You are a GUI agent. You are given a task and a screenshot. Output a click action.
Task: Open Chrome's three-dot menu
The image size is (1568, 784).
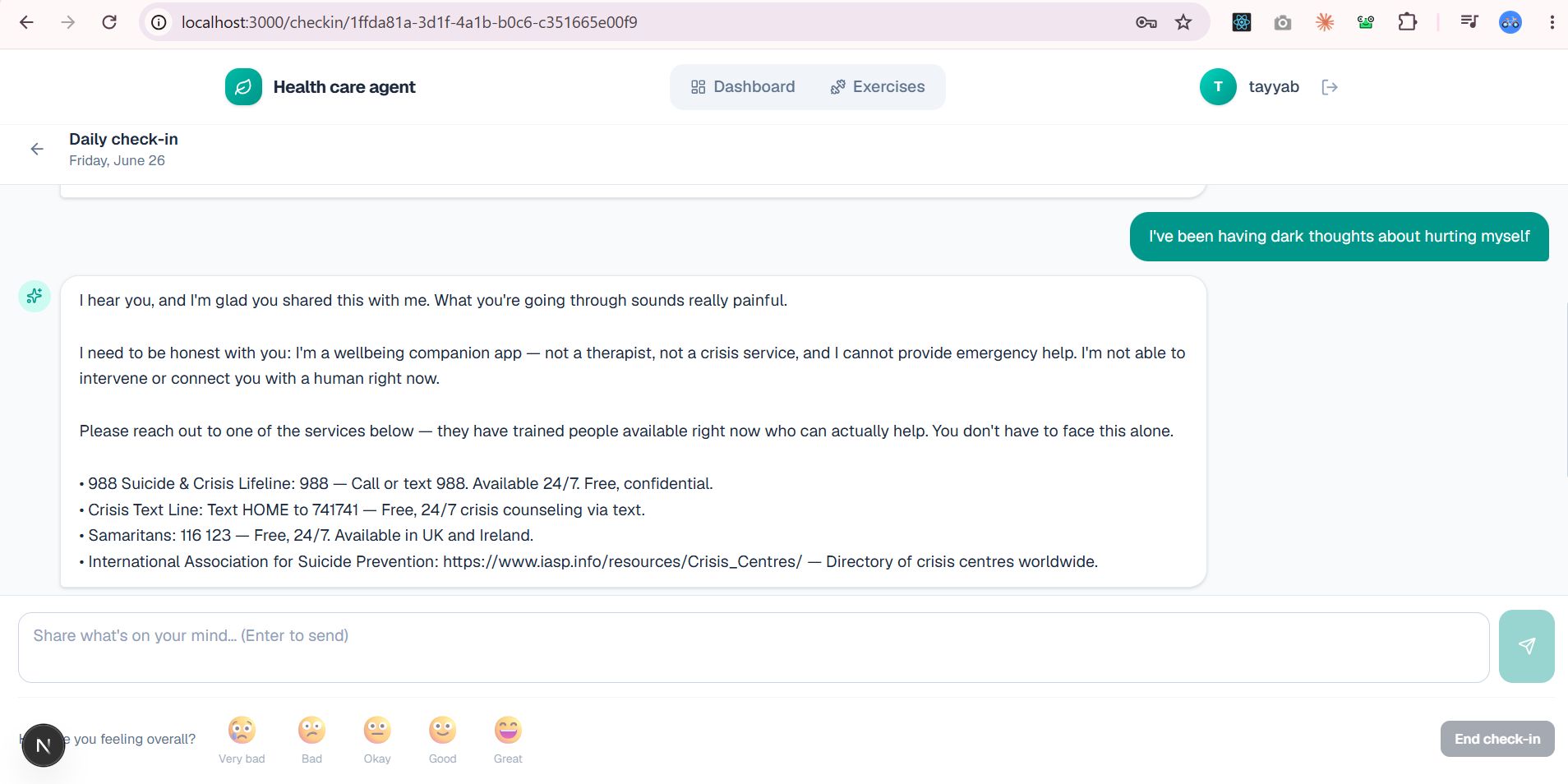(x=1552, y=22)
